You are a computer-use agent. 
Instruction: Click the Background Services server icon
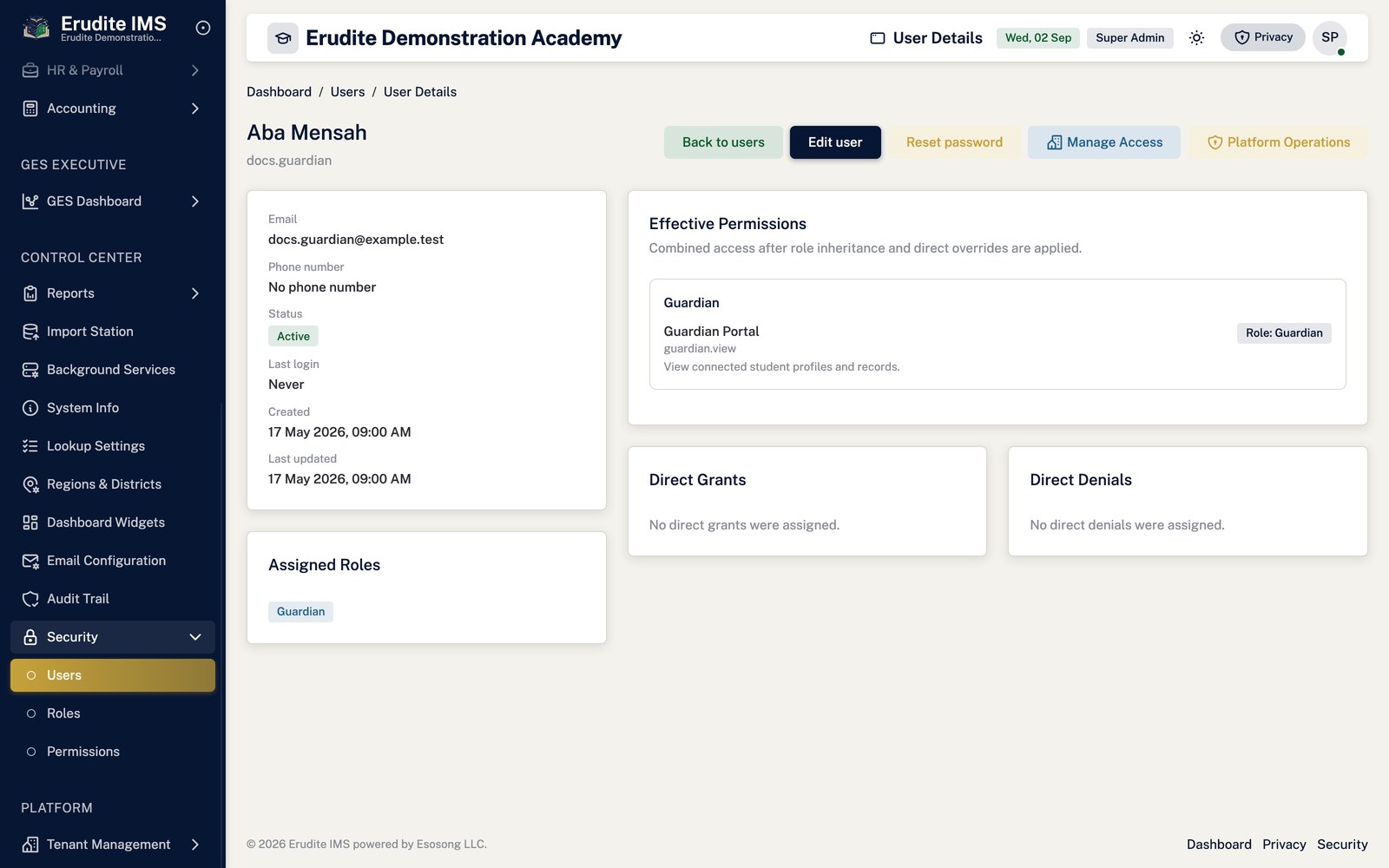[30, 370]
